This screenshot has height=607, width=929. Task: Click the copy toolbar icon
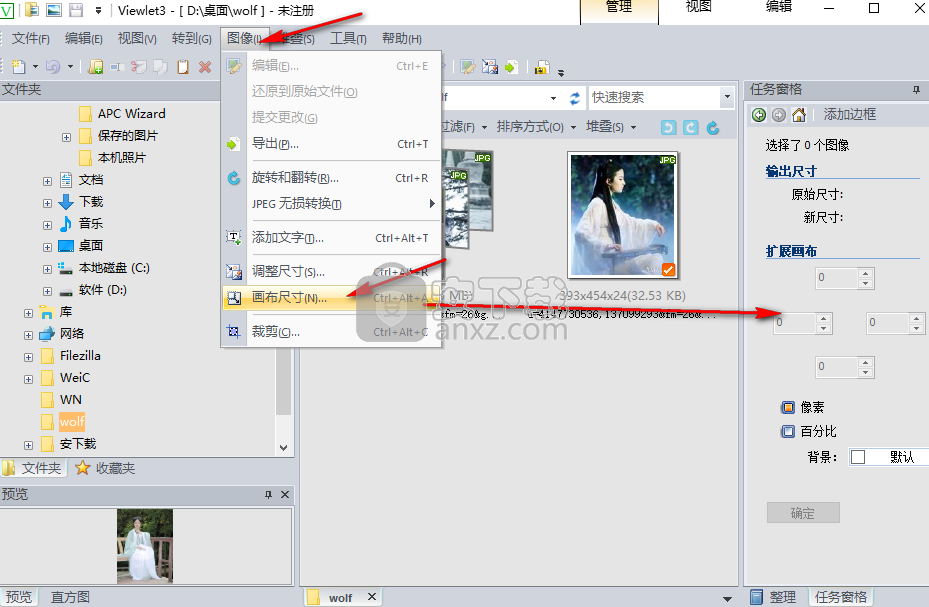161,67
